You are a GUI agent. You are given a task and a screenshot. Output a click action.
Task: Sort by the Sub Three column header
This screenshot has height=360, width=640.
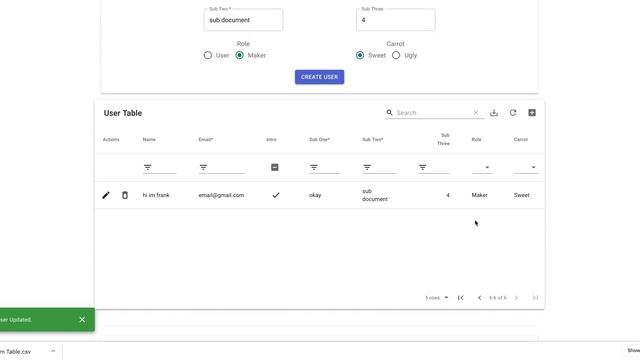(x=443, y=139)
